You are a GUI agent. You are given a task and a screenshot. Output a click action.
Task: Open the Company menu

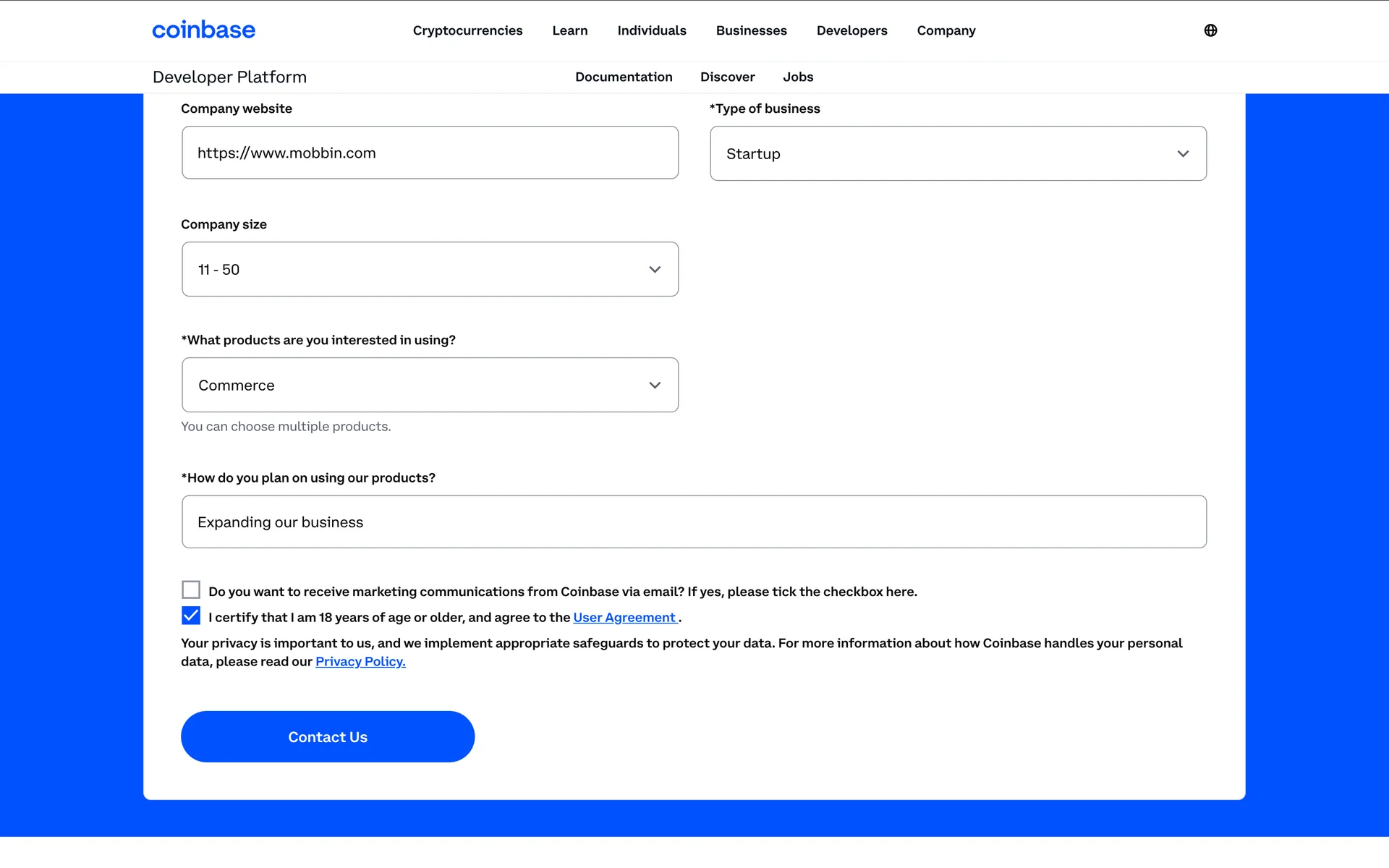point(946,30)
